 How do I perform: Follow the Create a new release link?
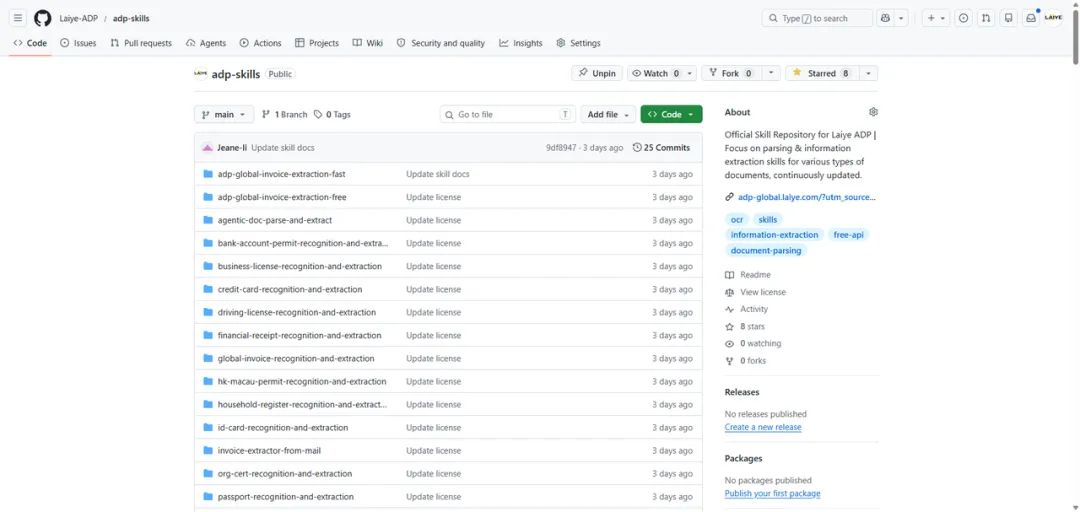762,427
